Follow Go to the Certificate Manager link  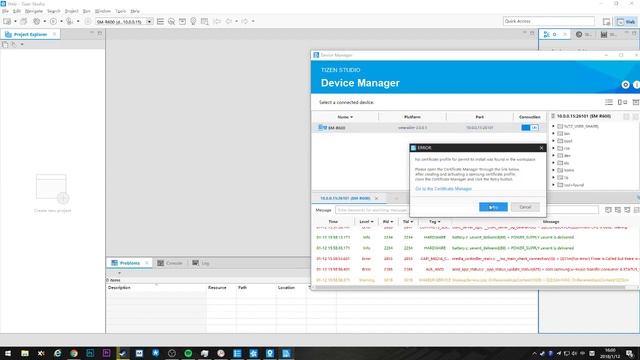(443, 189)
